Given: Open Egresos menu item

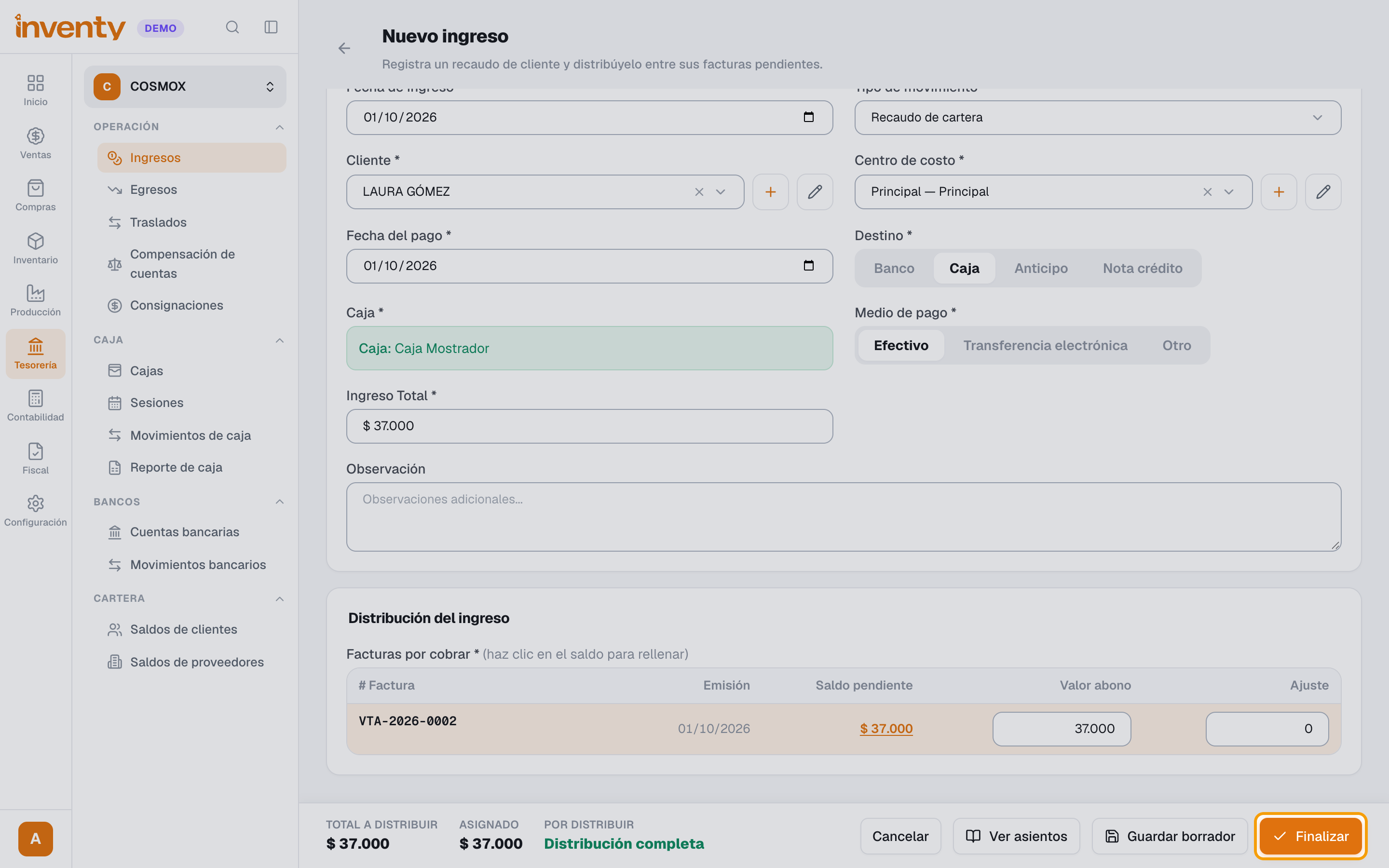Looking at the screenshot, I should [191, 190].
